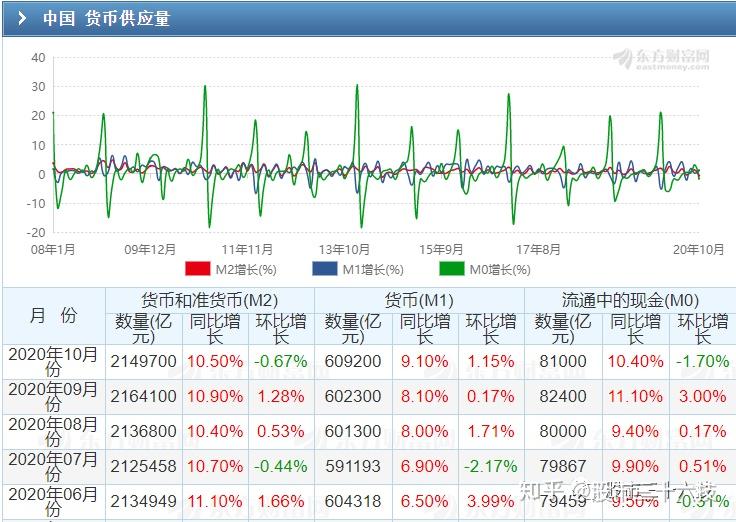The height and width of the screenshot is (522, 736).
Task: Click the 0.51% M0 month-on-month cell
Action: [703, 466]
